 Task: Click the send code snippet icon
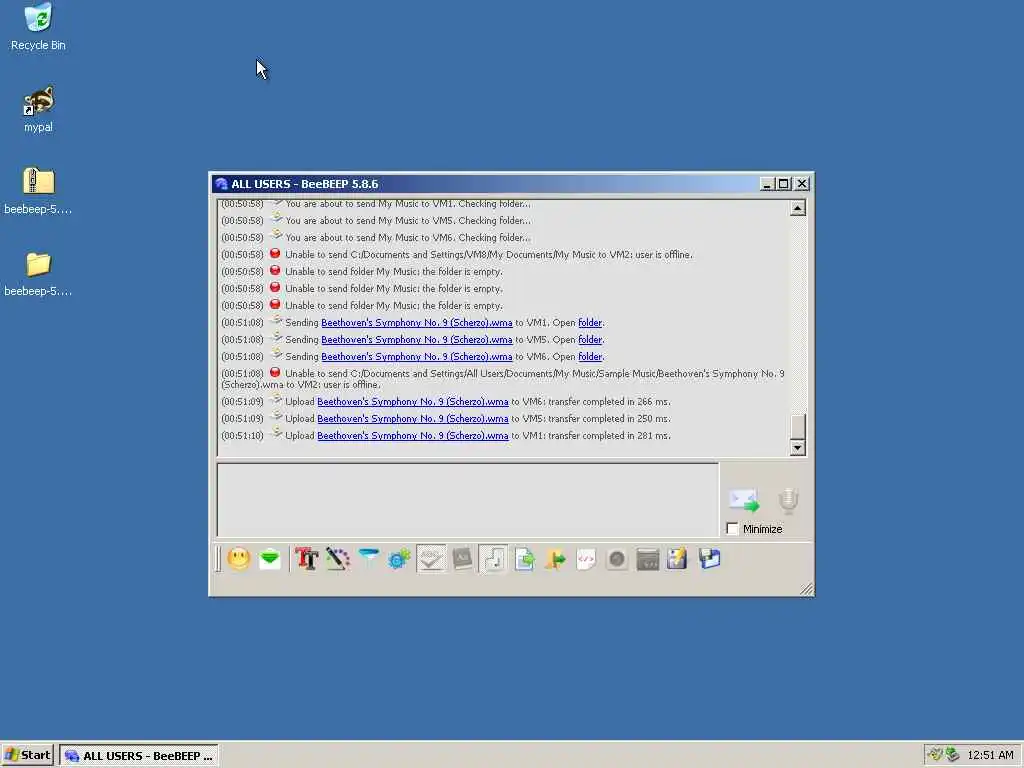pyautogui.click(x=586, y=559)
